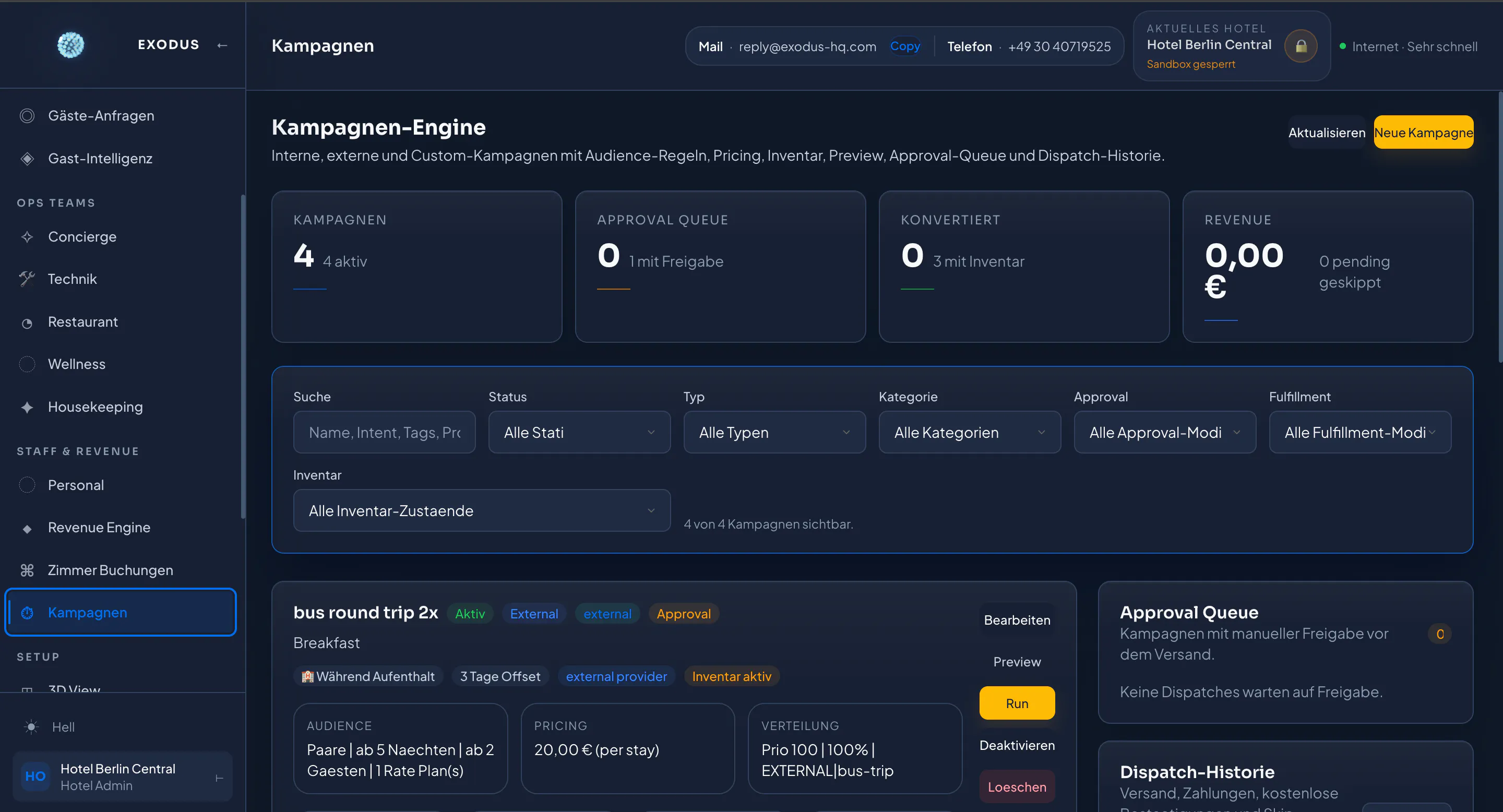The height and width of the screenshot is (812, 1503).
Task: Click the orange Approval badge
Action: (x=683, y=614)
